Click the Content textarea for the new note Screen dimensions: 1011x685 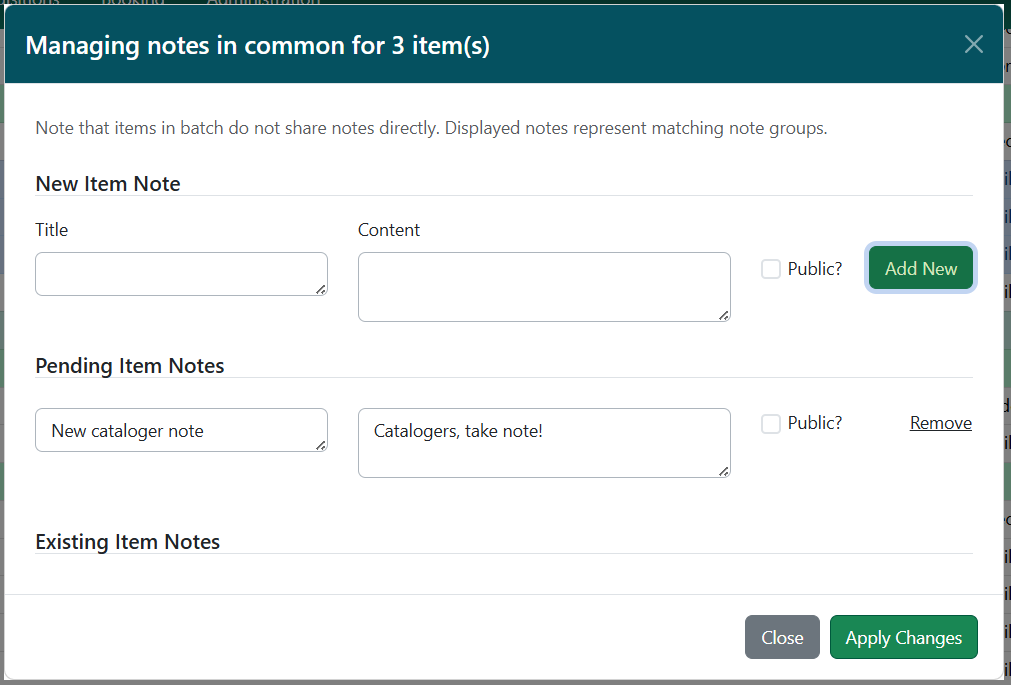tap(543, 287)
